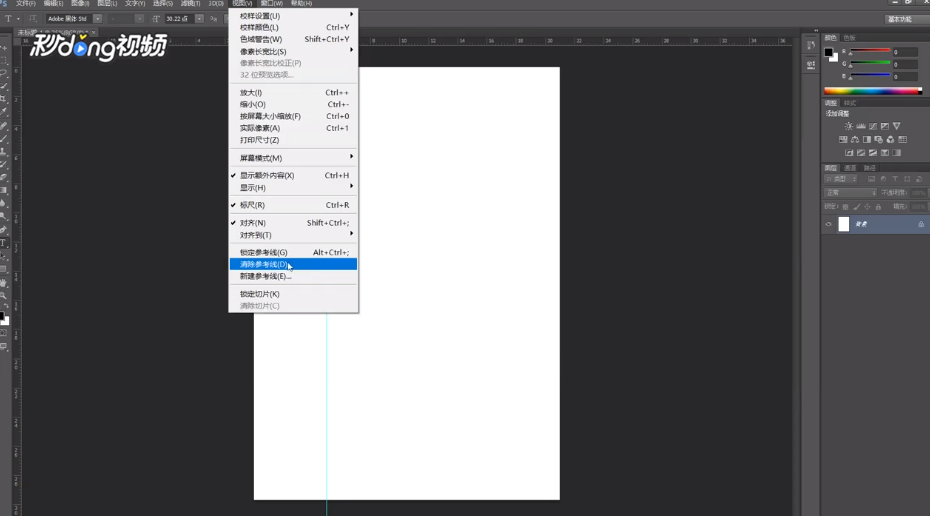Choose 实际像素(A) menu item
Screen dimensions: 930x516
tap(293, 128)
